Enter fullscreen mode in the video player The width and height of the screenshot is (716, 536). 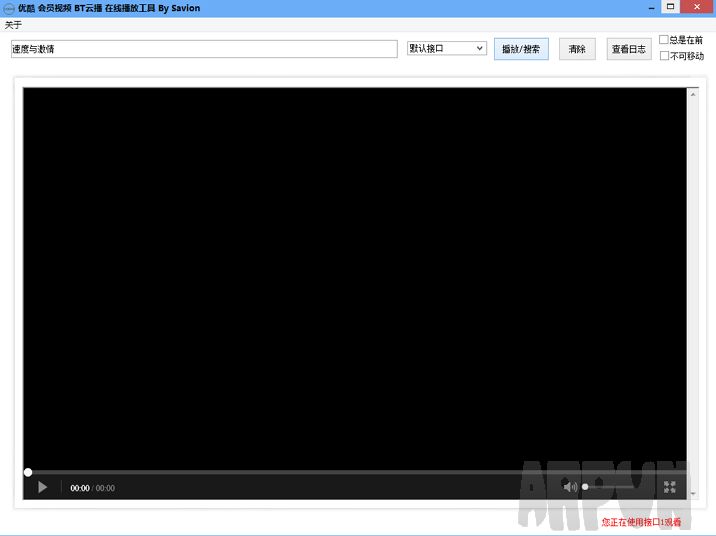[x=670, y=487]
